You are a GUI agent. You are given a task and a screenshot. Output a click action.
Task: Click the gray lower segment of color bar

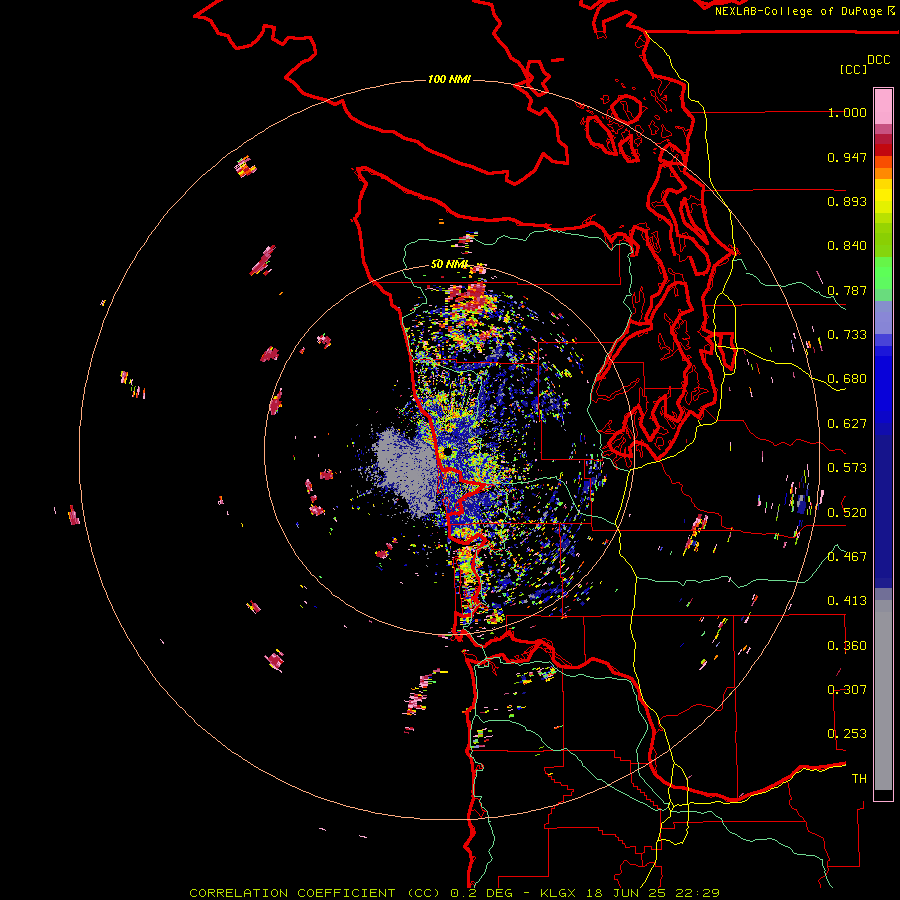pyautogui.click(x=883, y=695)
